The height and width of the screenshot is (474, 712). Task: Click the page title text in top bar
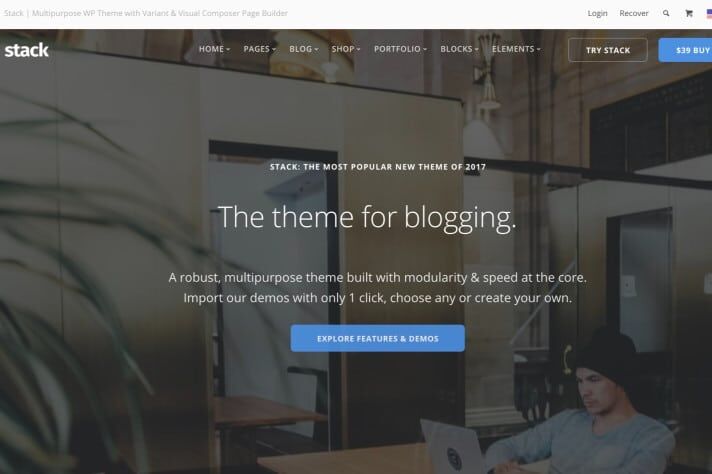(x=146, y=13)
